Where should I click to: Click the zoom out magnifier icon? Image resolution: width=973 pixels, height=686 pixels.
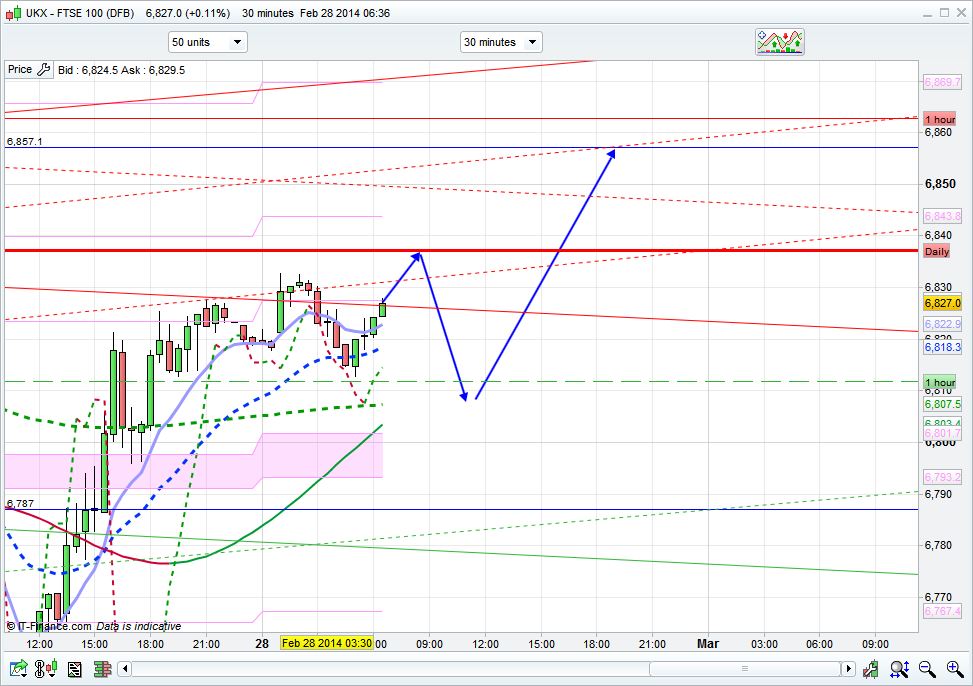click(x=927, y=669)
